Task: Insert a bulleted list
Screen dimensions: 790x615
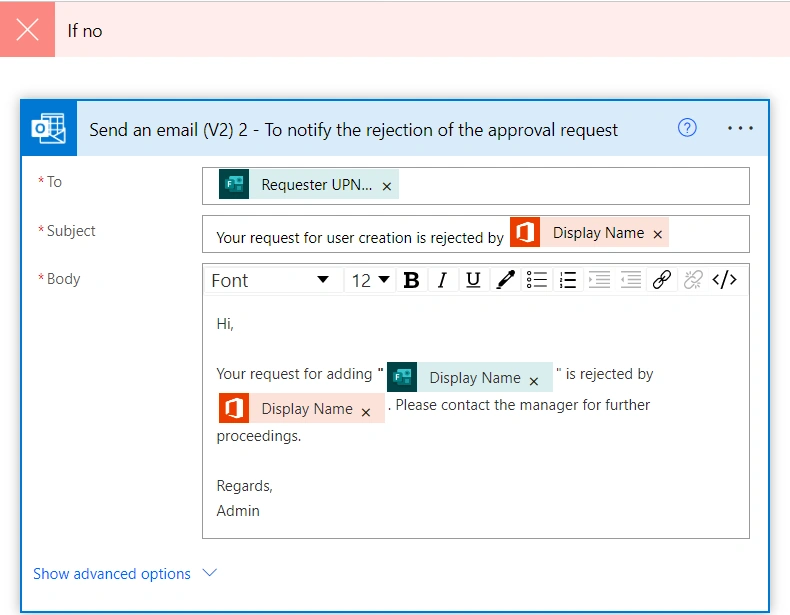Action: pyautogui.click(x=537, y=280)
